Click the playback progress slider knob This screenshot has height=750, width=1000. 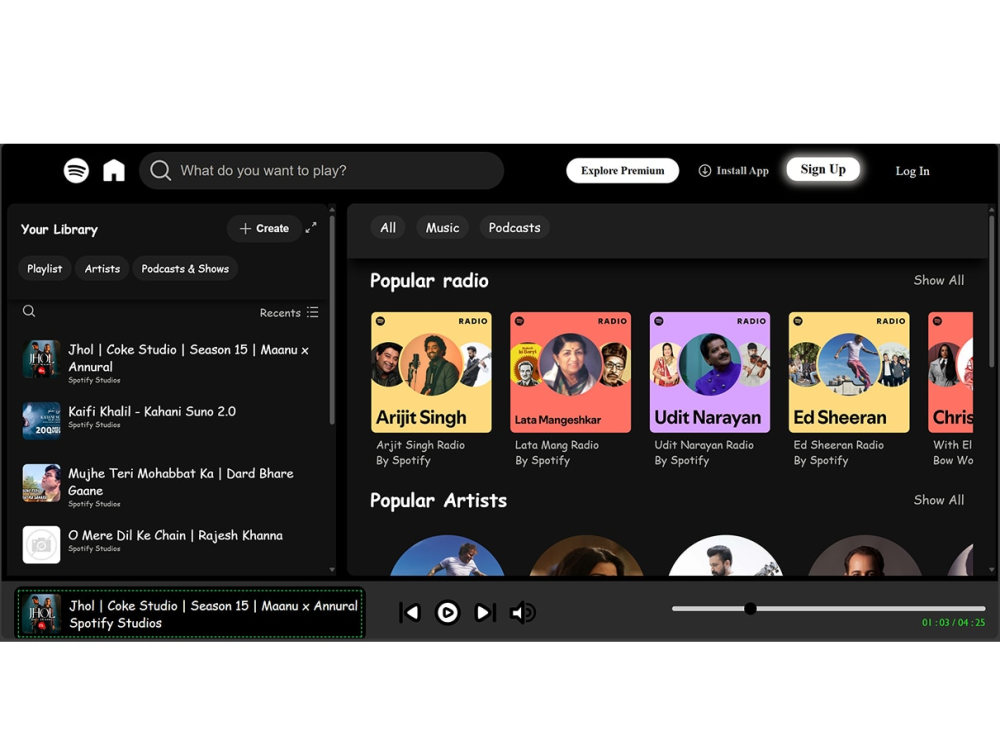tap(751, 608)
